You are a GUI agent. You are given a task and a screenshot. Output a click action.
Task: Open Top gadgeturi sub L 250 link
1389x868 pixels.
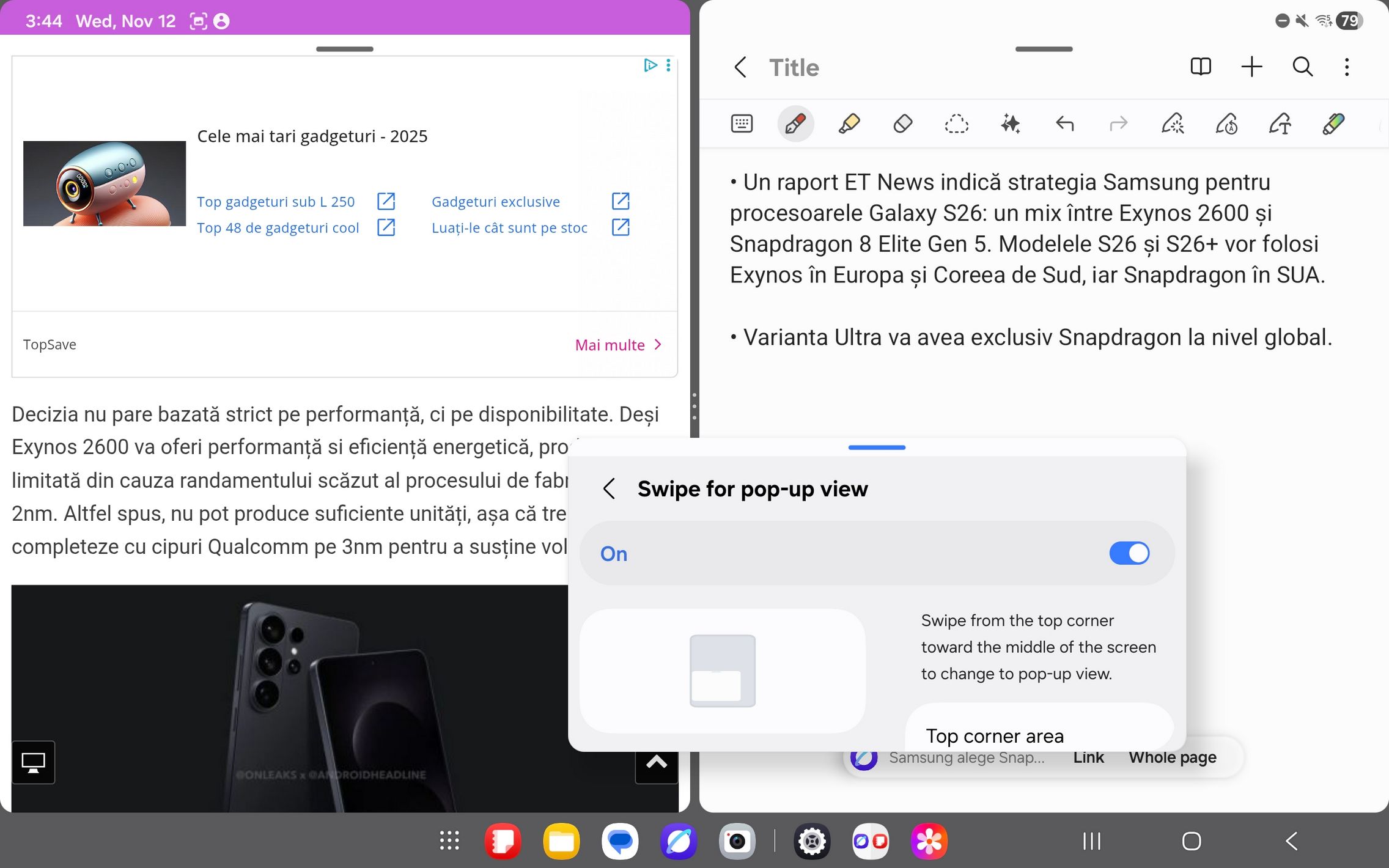tap(276, 202)
